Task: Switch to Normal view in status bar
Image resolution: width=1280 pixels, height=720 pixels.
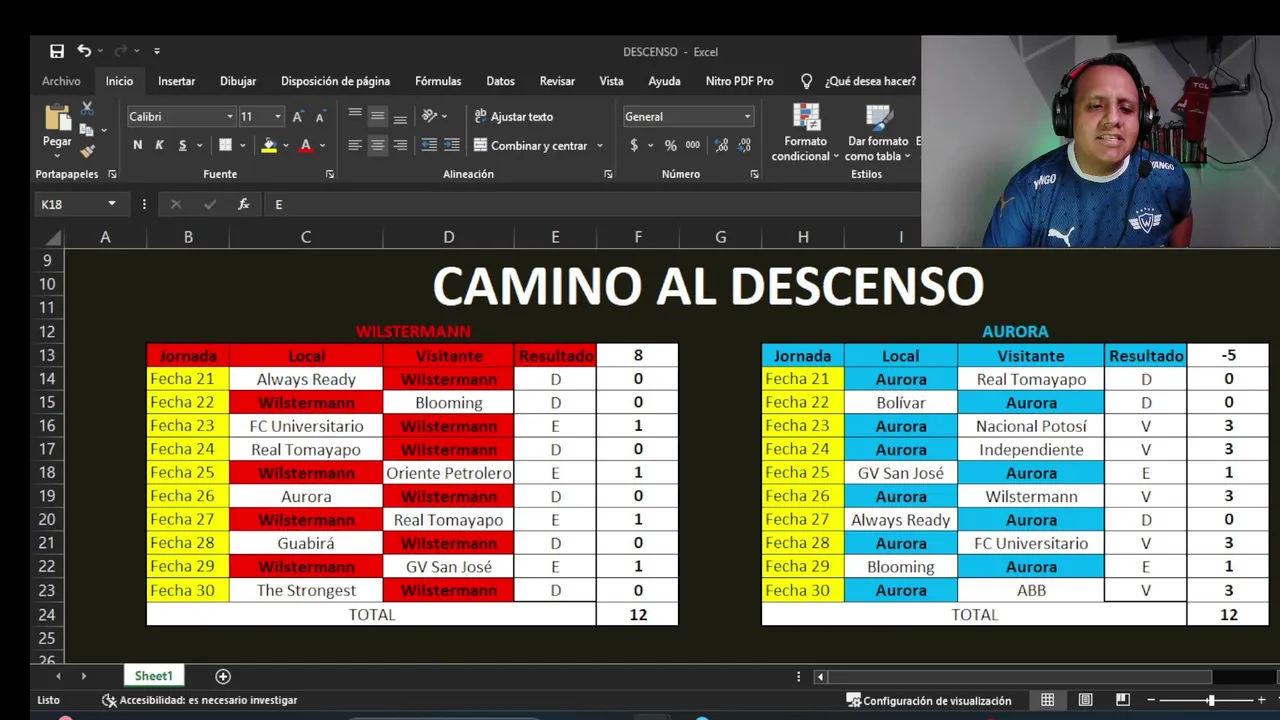Action: click(1047, 700)
